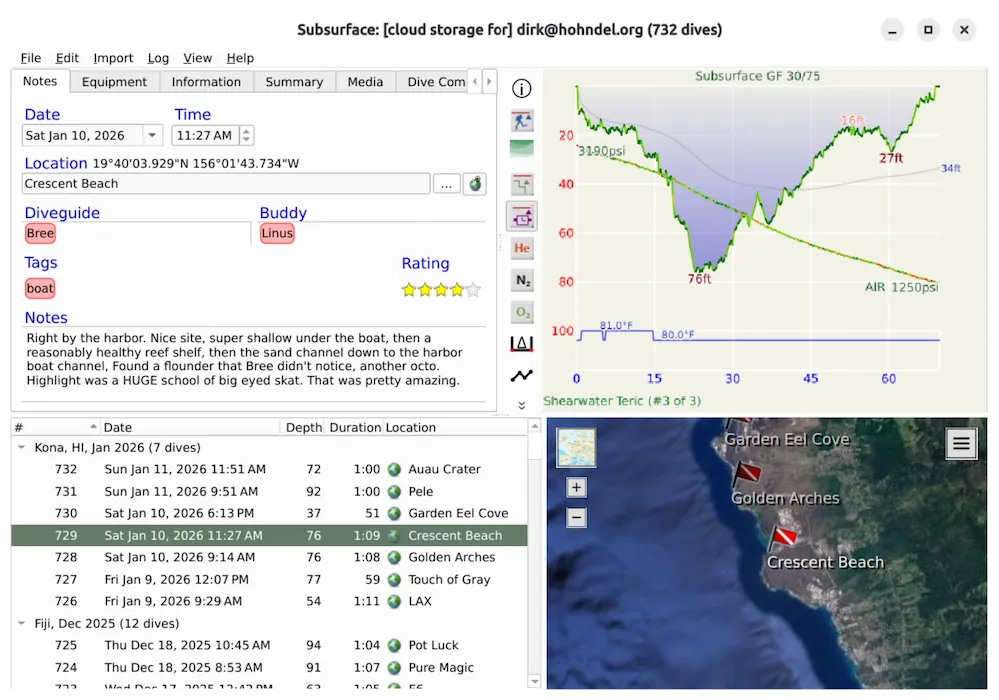Click the info circle icon beside profile
The width and height of the screenshot is (999, 700).
point(521,89)
